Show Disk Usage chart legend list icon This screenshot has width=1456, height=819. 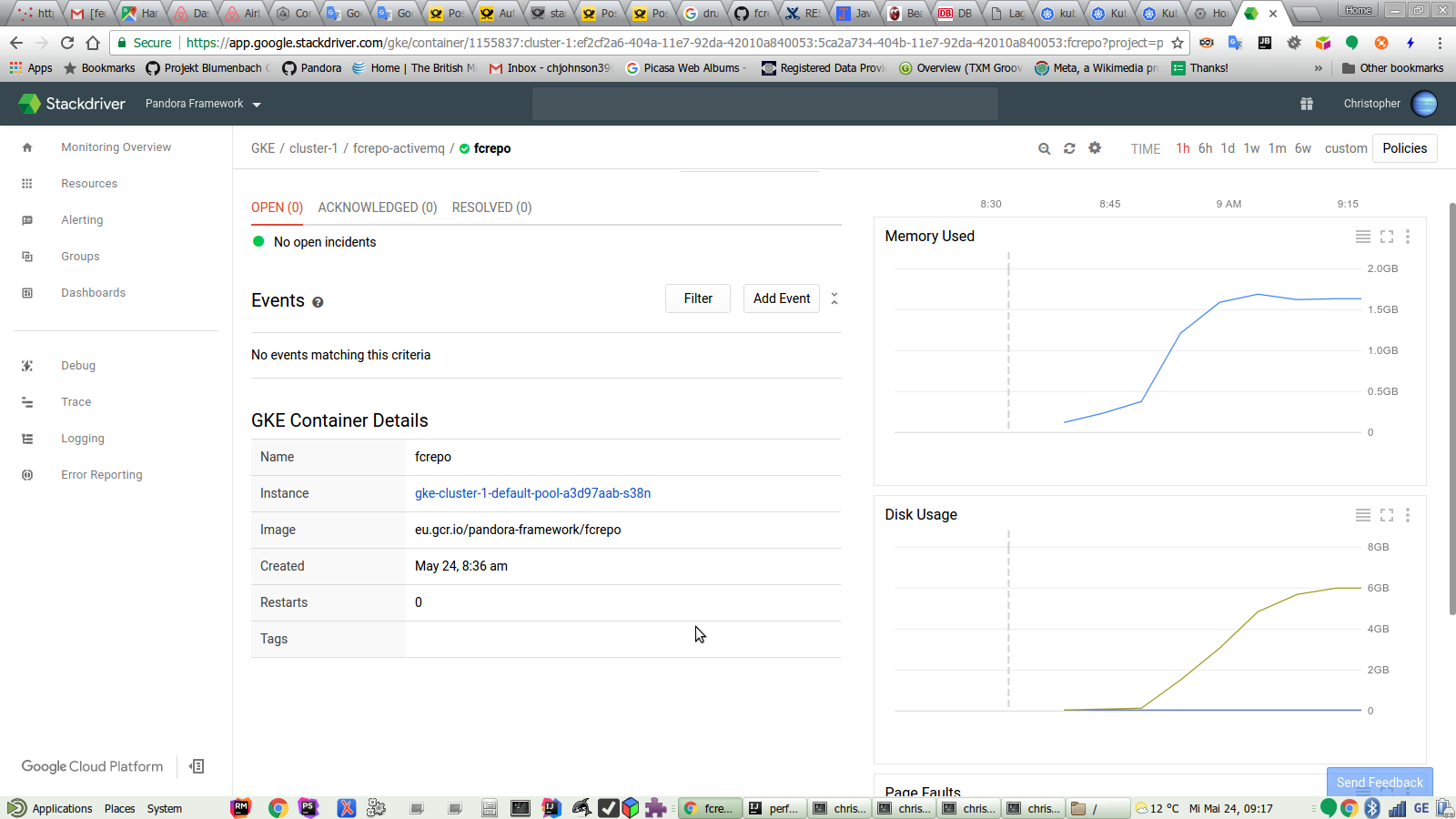(x=1363, y=515)
